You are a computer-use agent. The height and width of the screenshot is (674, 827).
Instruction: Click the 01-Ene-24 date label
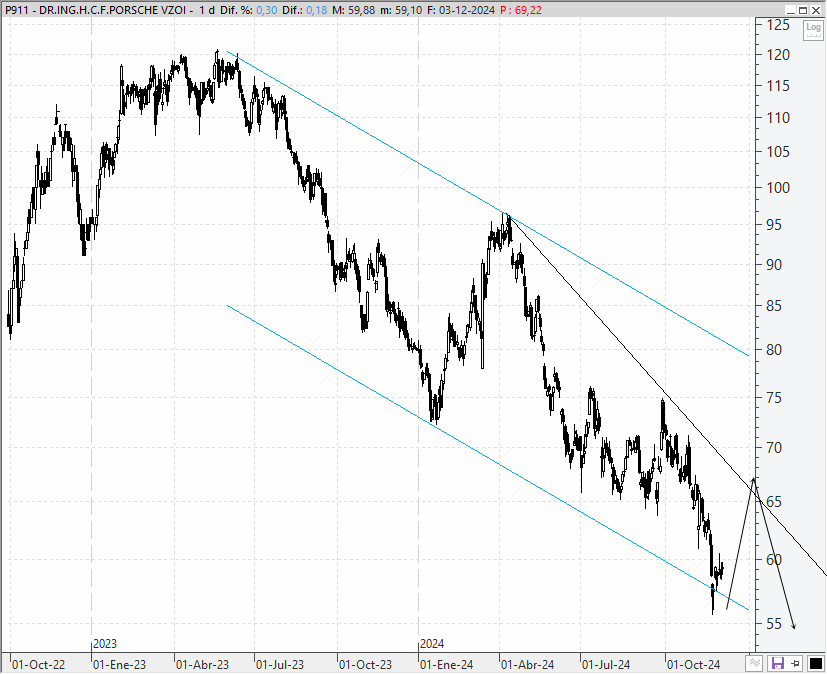pyautogui.click(x=447, y=665)
